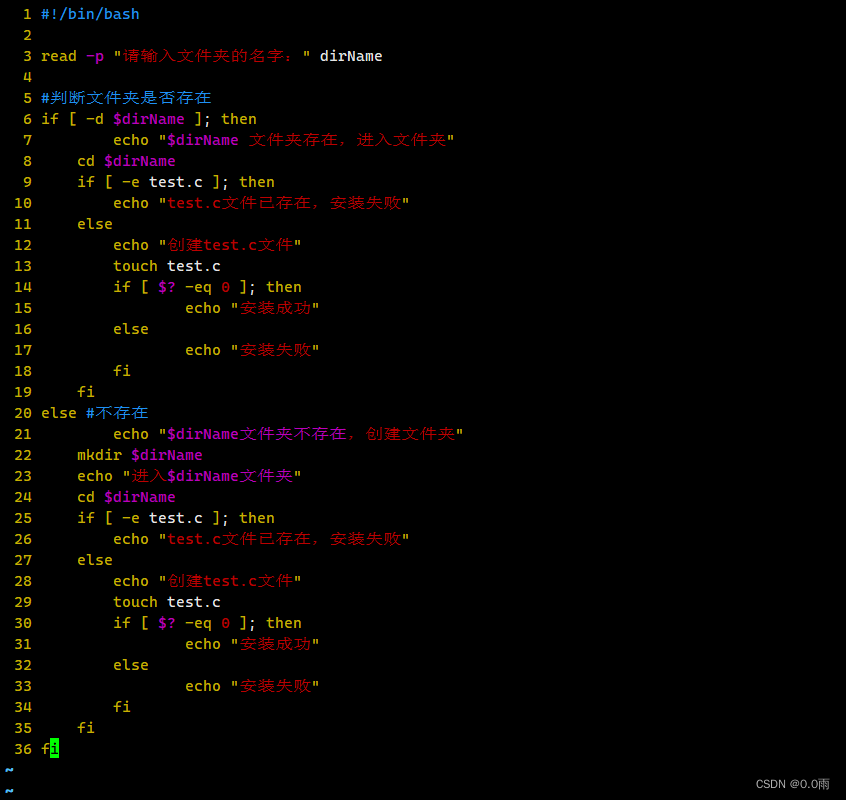The image size is (846, 800).
Task: Click 'else' keyword on line 20
Action: coord(59,413)
